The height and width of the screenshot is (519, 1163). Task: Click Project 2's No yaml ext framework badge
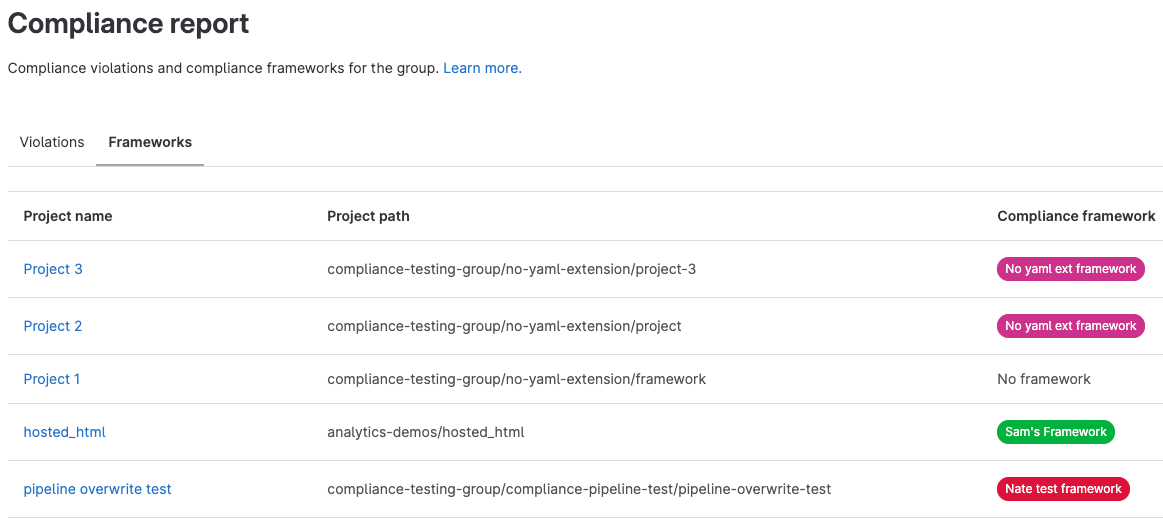pyautogui.click(x=1070, y=326)
